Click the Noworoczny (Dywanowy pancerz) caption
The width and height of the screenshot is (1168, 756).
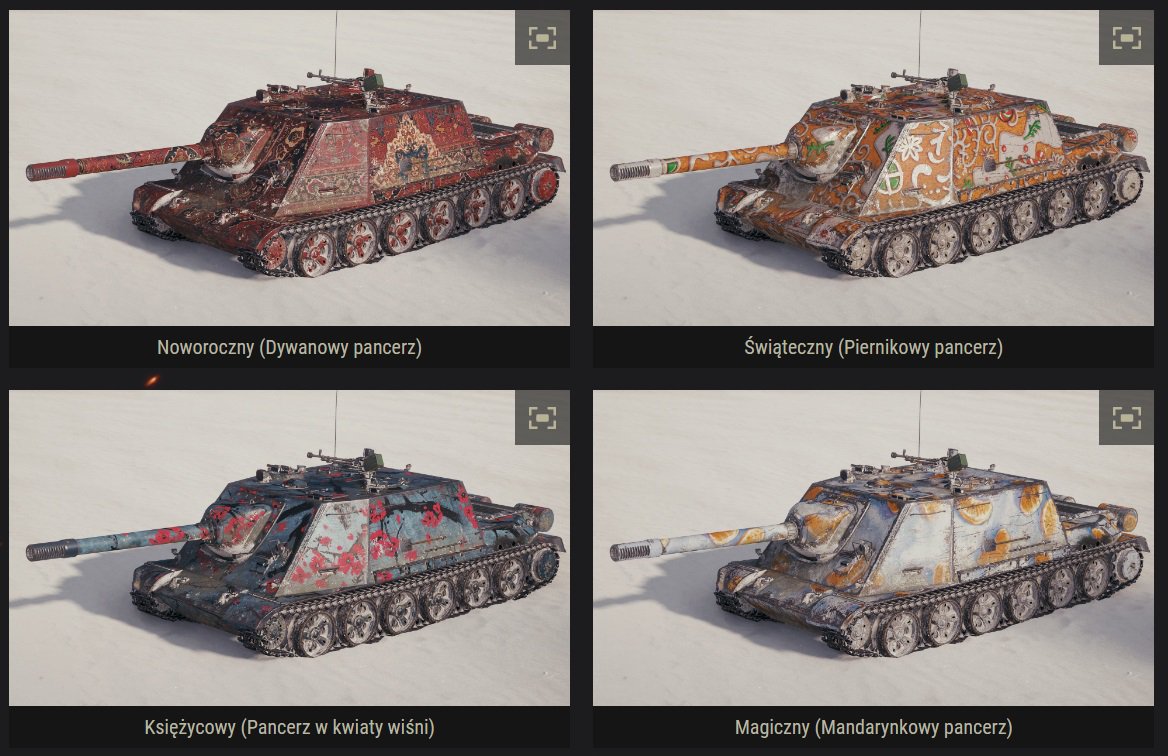tap(289, 347)
